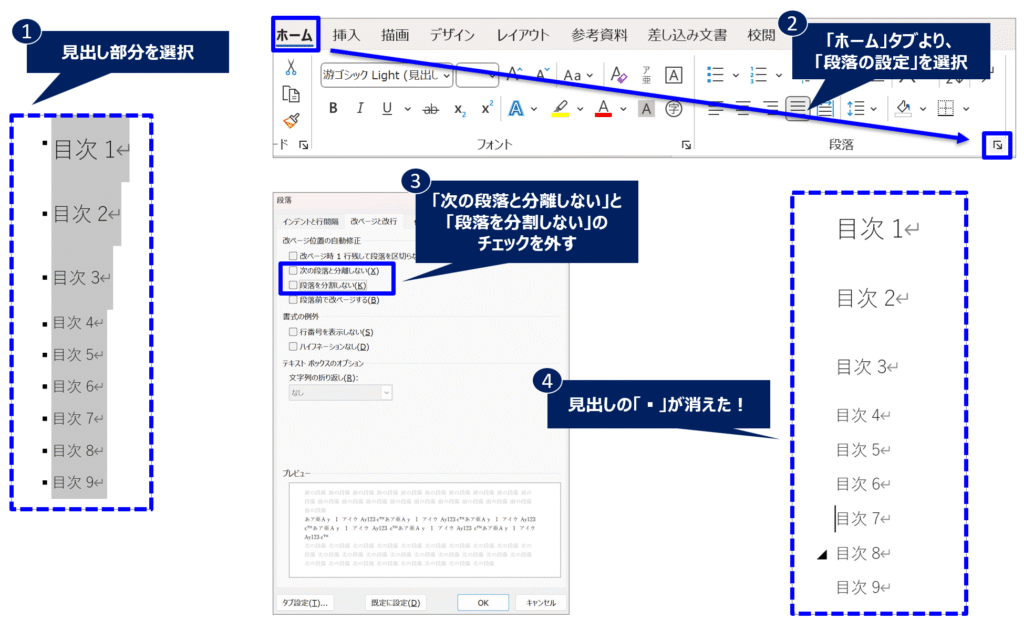Viewport: 1024px width, 620px height.
Task: Open the 游ゴシック Light font name dropdown
Action: (x=447, y=76)
